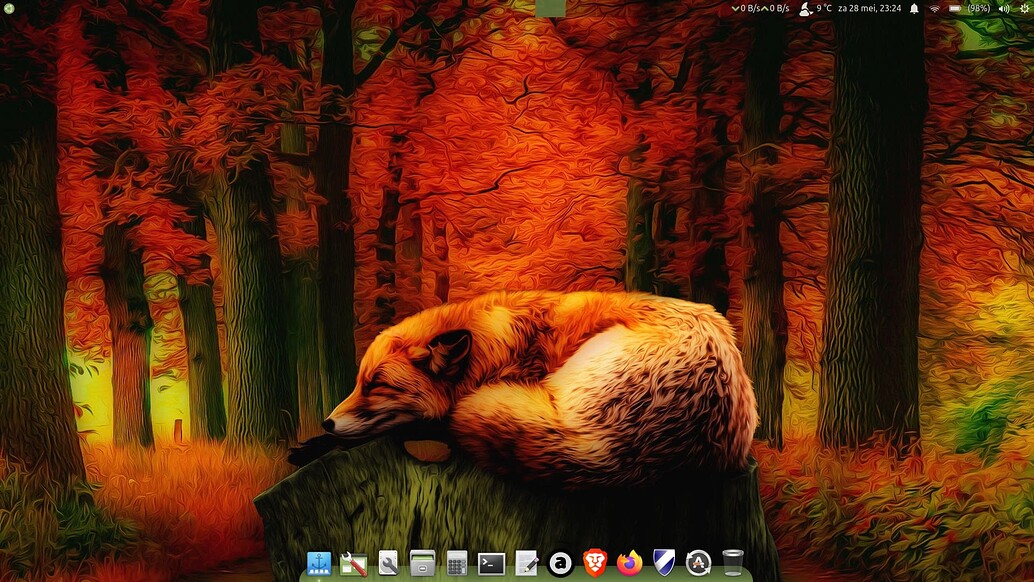Open the file cabinet archive manager icon
The width and height of the screenshot is (1034, 582).
pyautogui.click(x=422, y=564)
